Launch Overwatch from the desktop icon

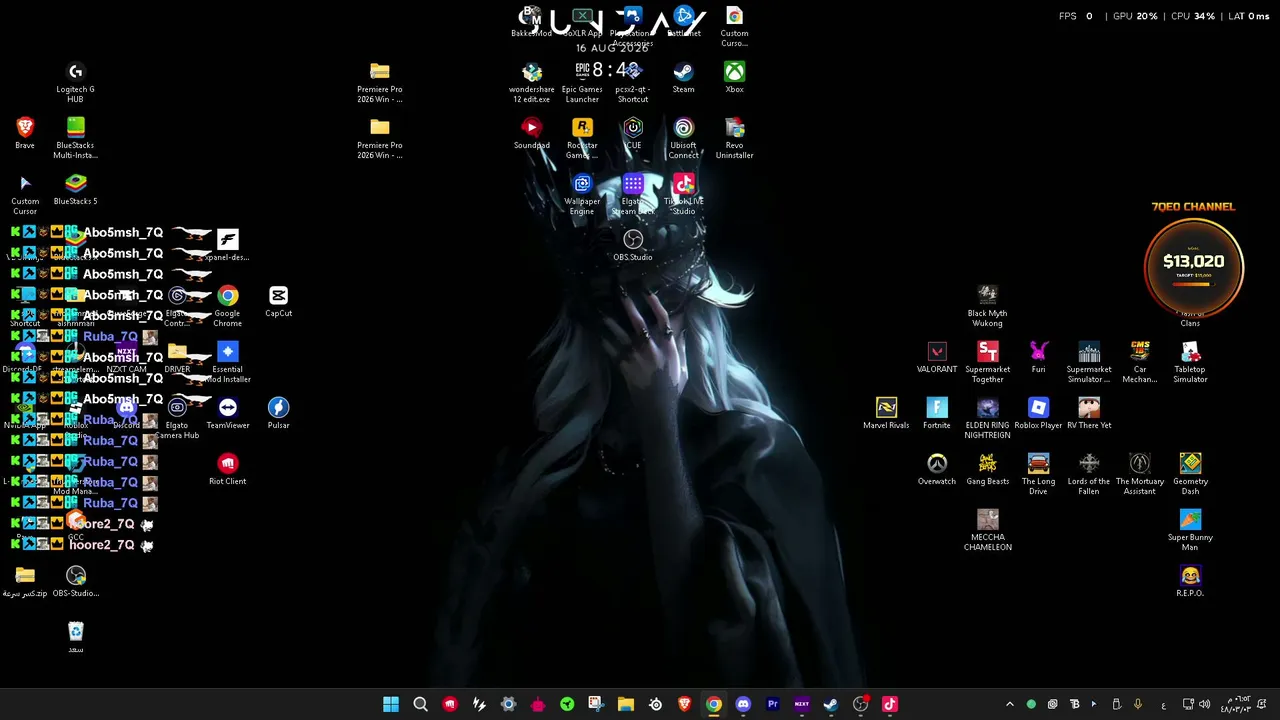[937, 469]
